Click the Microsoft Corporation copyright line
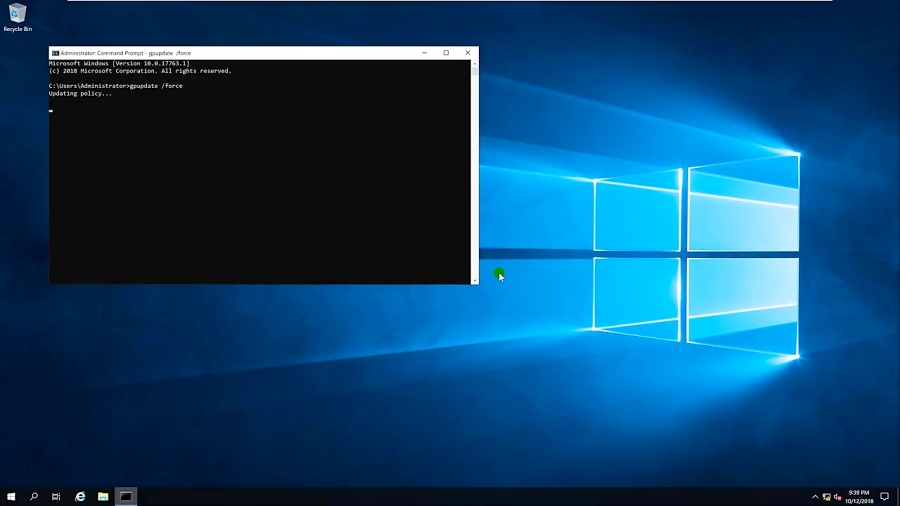 click(x=140, y=71)
